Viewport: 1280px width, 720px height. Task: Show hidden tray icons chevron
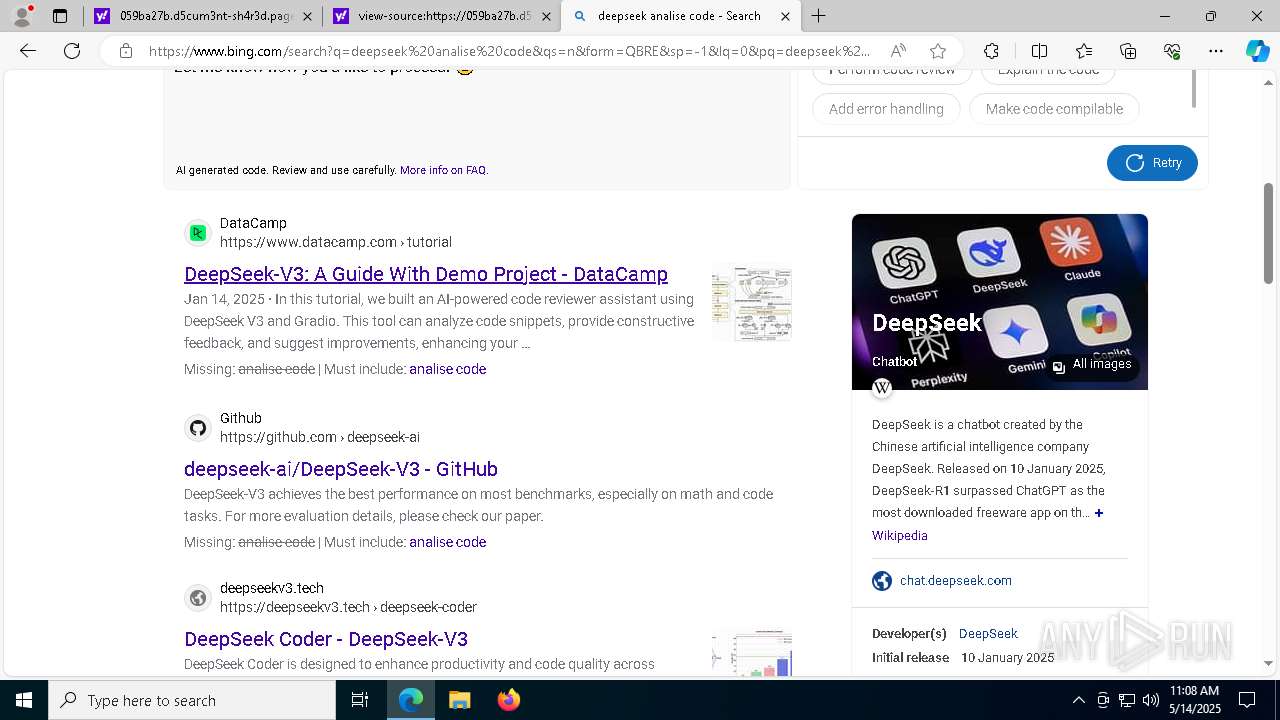[x=1078, y=700]
